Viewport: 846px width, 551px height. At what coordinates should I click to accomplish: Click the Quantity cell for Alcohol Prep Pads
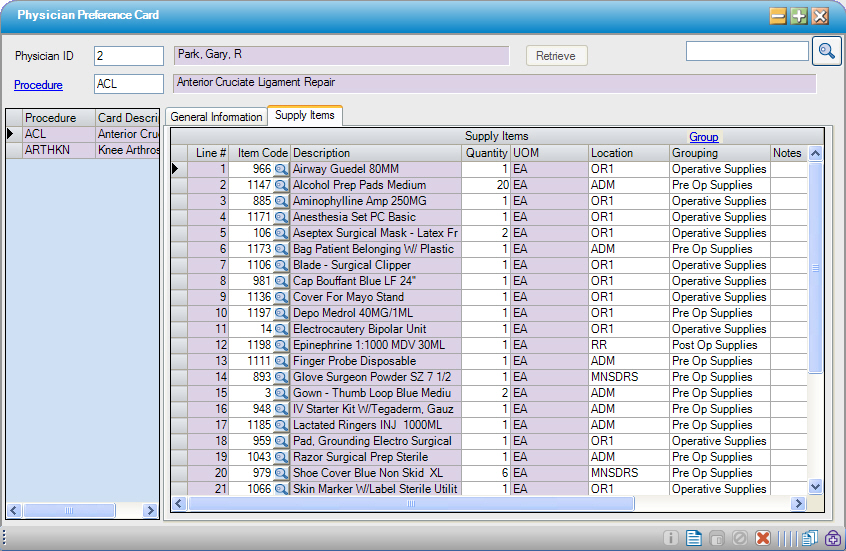coord(486,186)
